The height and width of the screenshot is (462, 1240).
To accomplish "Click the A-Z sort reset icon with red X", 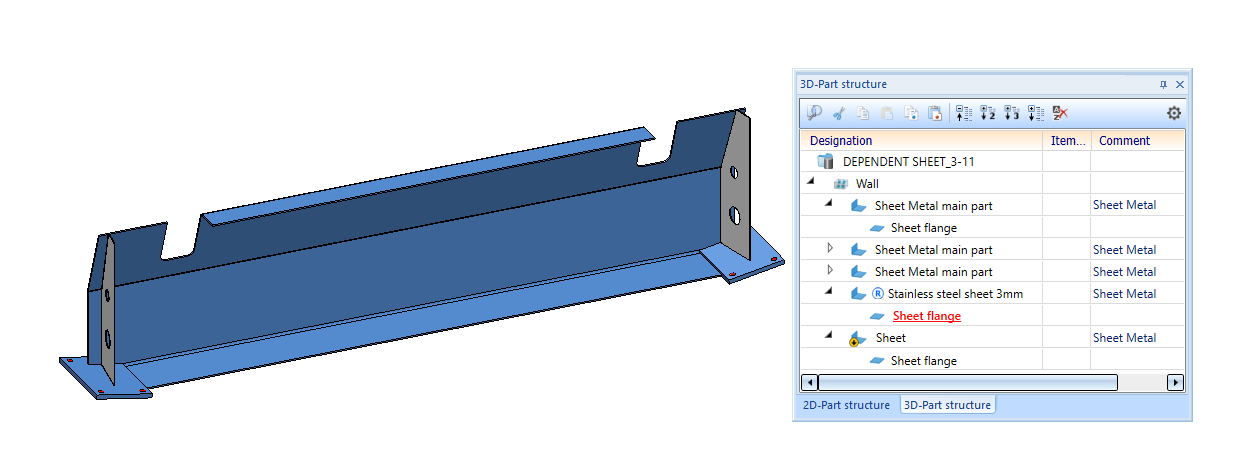I will point(1061,113).
